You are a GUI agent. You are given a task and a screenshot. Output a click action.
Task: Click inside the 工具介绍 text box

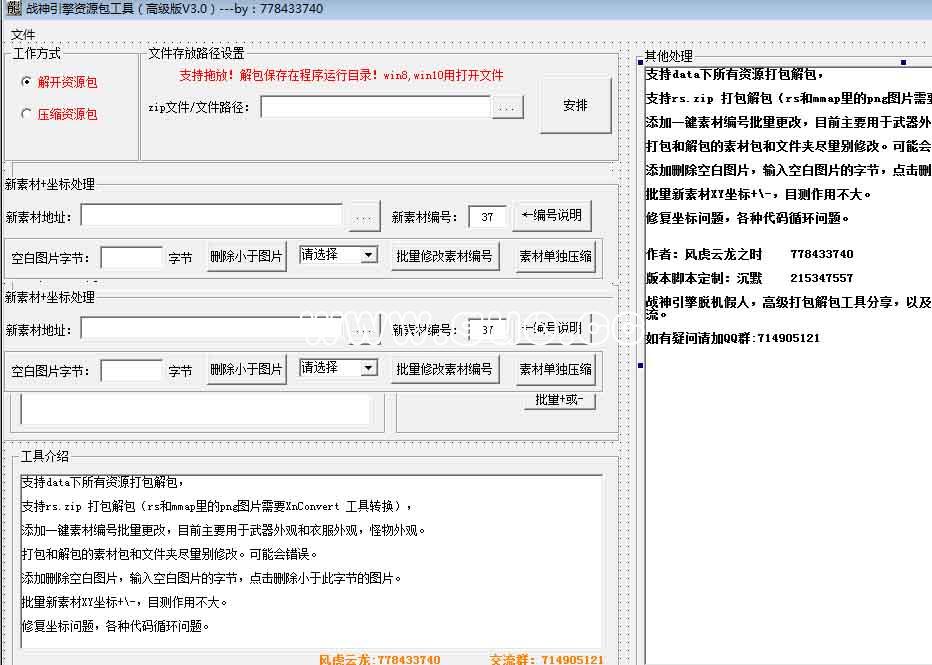coord(311,560)
